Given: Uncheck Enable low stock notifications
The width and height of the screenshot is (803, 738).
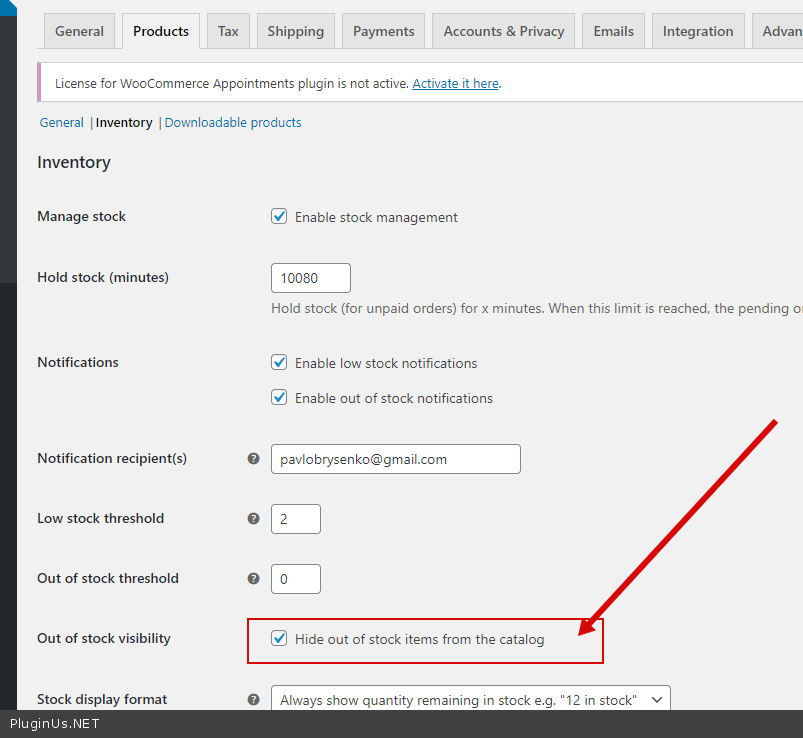Looking at the screenshot, I should [x=280, y=363].
